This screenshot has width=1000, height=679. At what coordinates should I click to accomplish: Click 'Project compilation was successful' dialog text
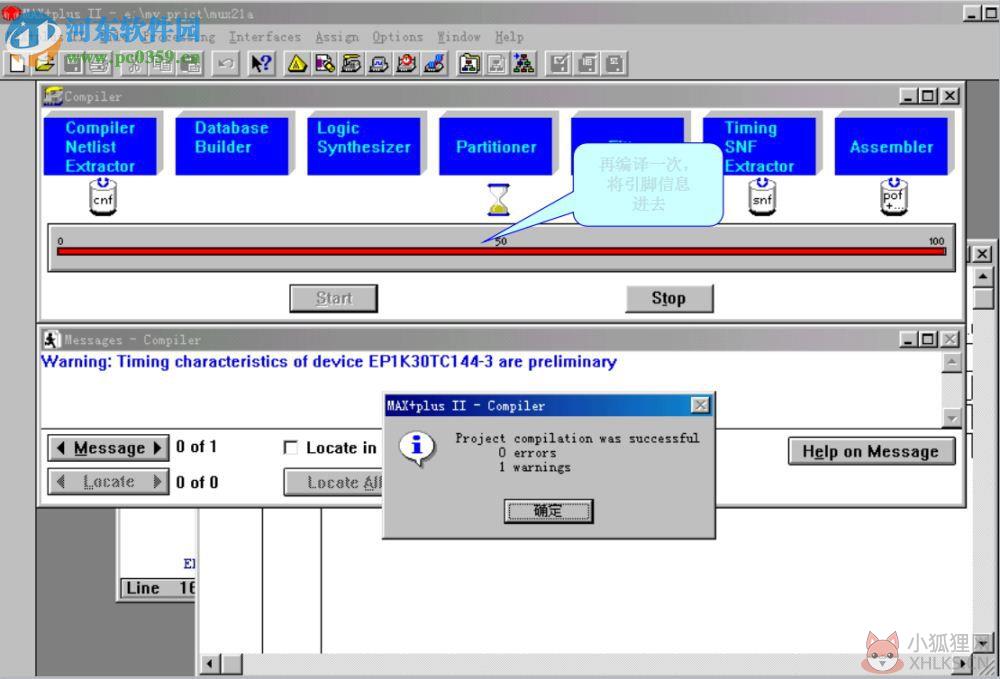[577, 438]
